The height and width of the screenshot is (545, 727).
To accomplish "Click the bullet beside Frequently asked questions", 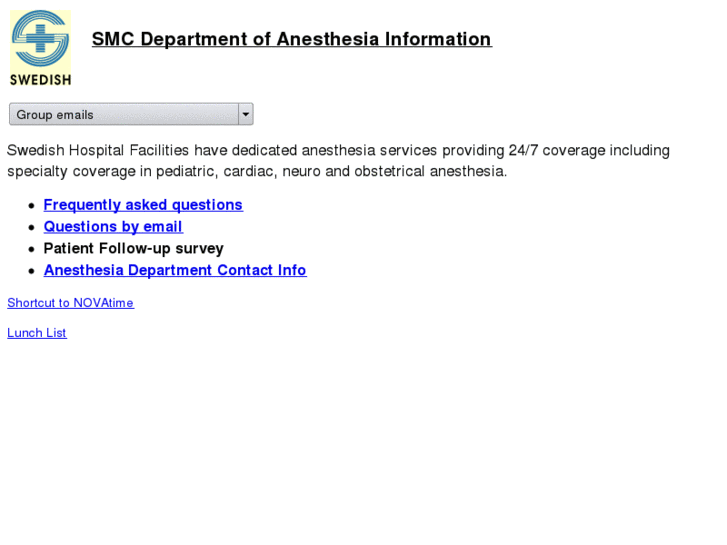I will (x=33, y=205).
